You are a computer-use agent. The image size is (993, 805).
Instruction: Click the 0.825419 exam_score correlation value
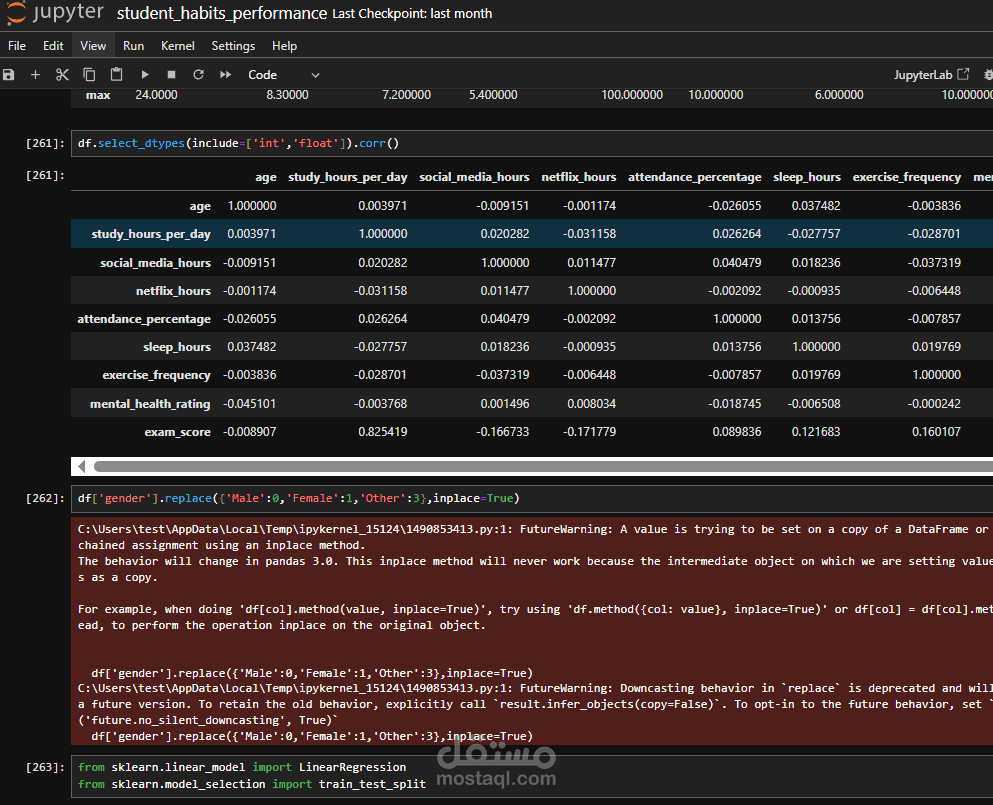[383, 431]
